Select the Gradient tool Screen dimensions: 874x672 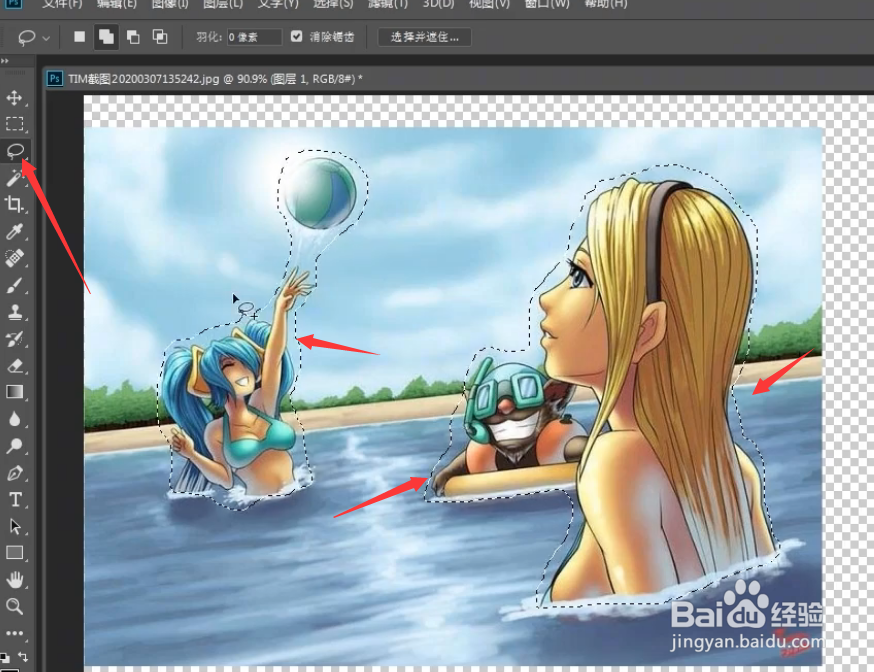pyautogui.click(x=14, y=392)
